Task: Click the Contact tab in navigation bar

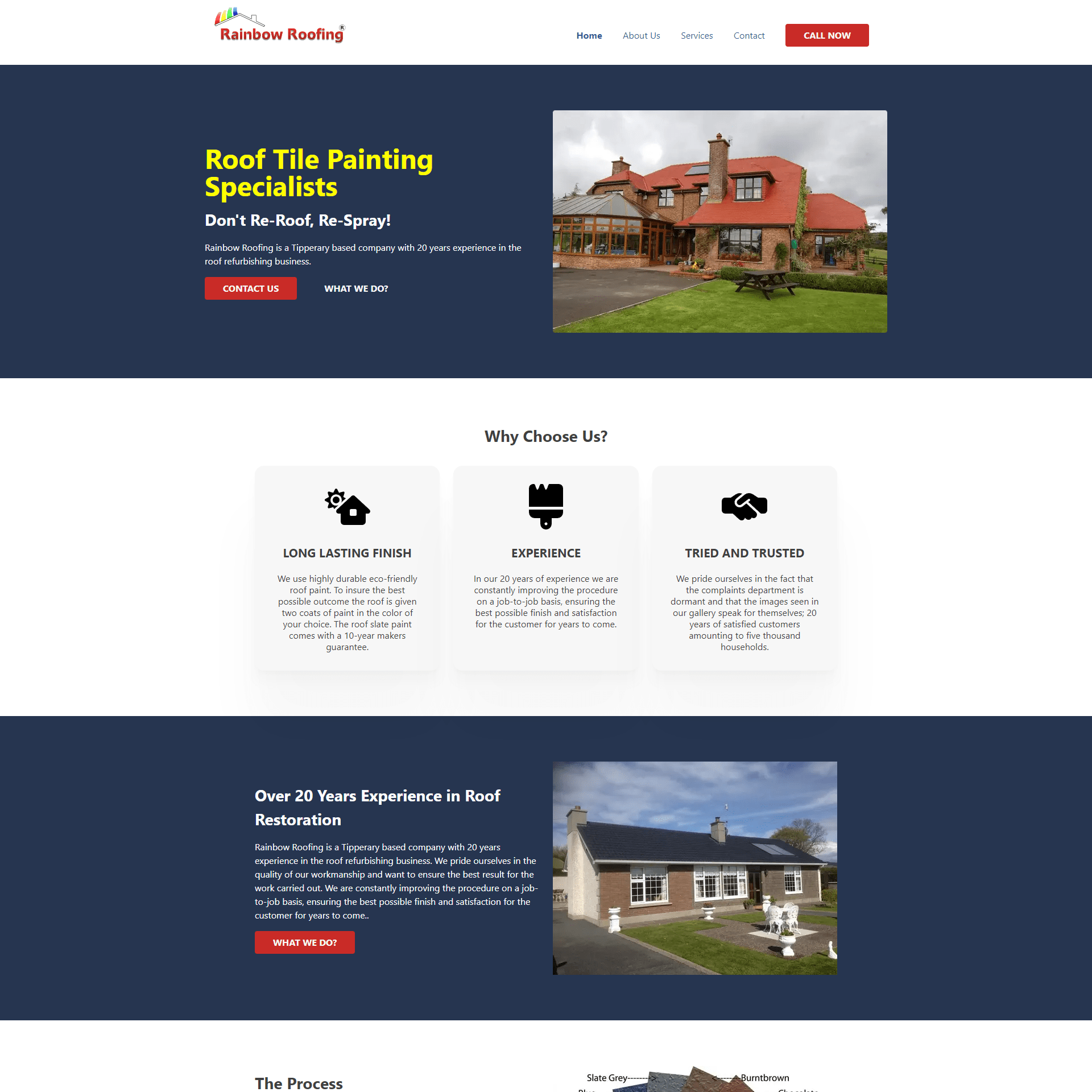Action: (x=749, y=35)
